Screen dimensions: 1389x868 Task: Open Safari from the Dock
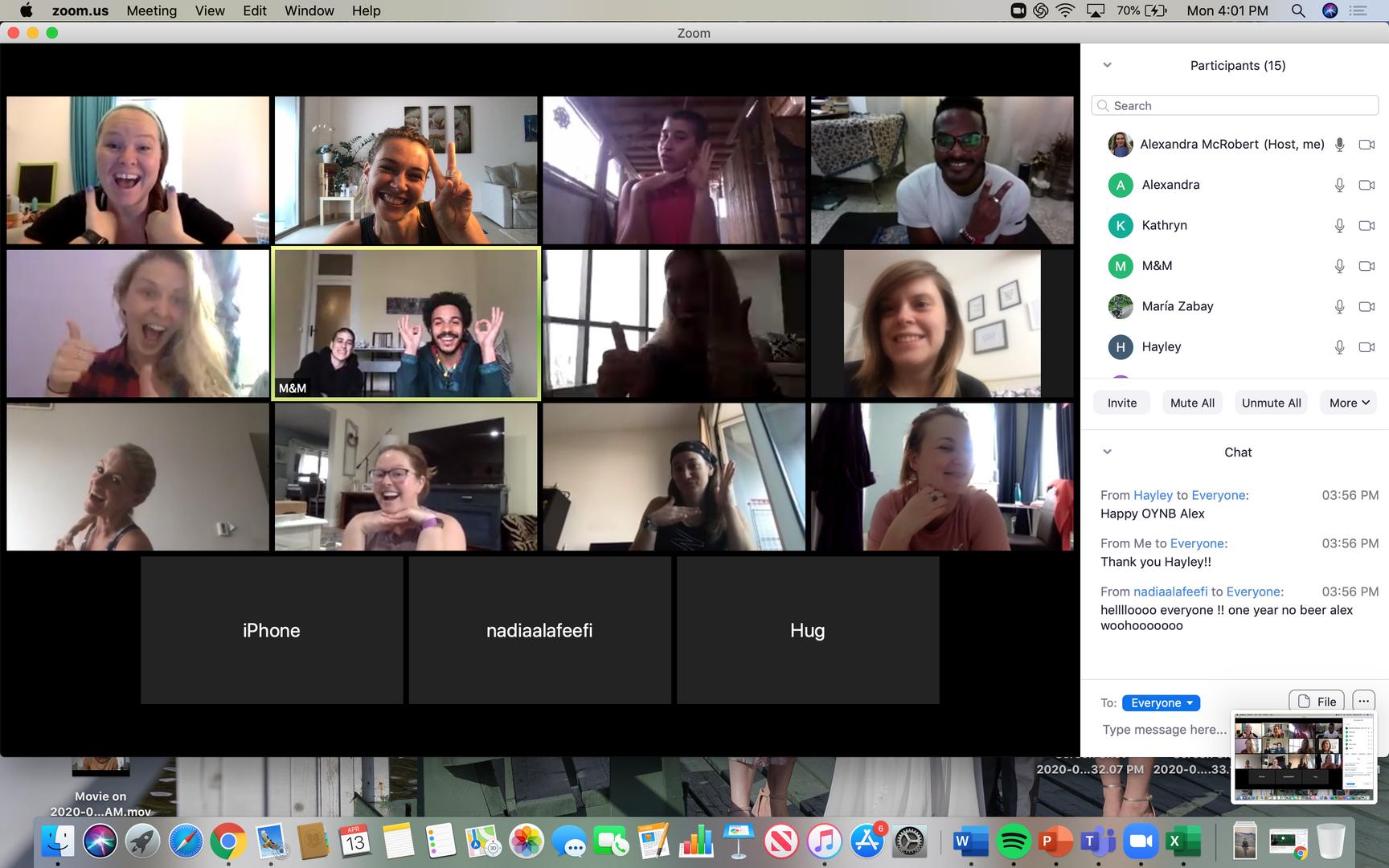tap(186, 841)
